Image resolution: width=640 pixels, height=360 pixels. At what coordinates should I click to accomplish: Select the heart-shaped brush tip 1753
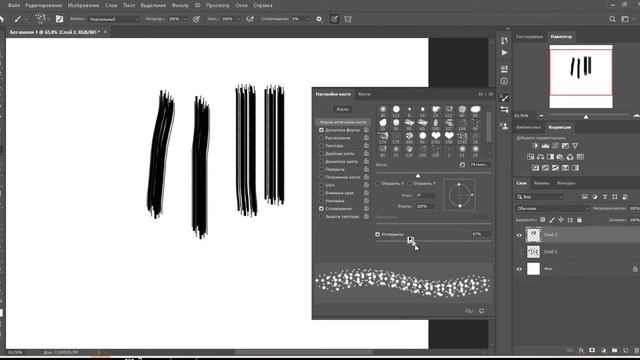click(x=436, y=136)
